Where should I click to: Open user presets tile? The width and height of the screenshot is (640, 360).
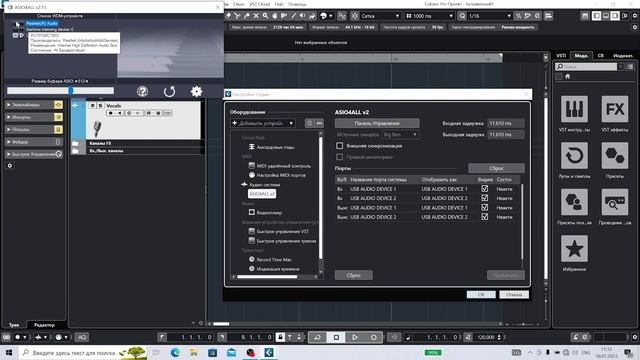point(574,202)
